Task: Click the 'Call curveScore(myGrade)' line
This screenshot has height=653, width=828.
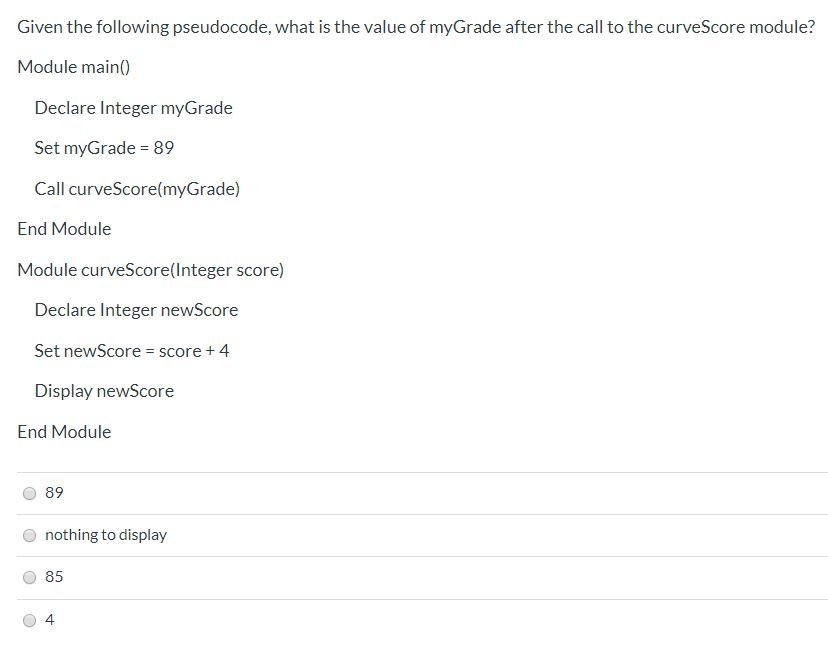Action: (x=137, y=189)
